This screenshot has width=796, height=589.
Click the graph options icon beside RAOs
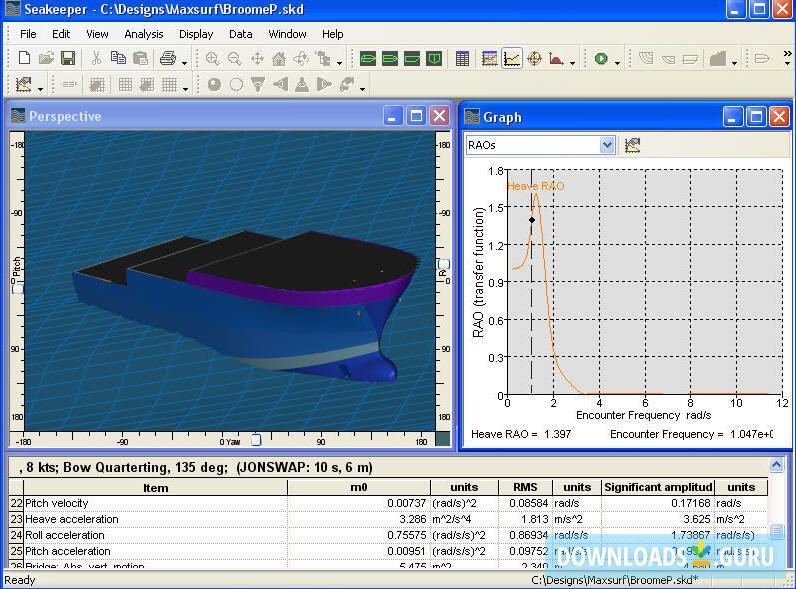(632, 145)
